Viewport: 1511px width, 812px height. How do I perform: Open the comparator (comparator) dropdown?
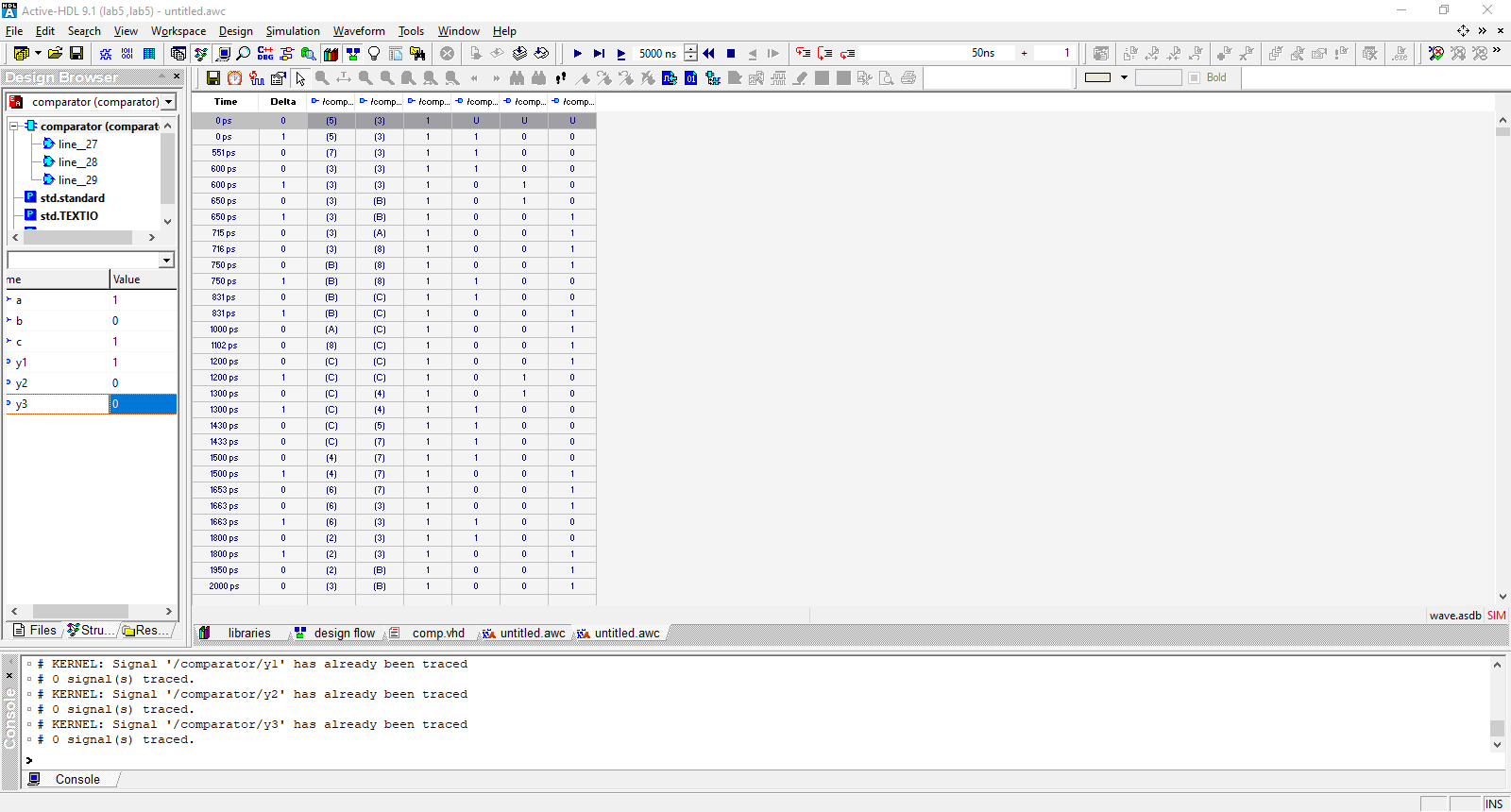[168, 102]
